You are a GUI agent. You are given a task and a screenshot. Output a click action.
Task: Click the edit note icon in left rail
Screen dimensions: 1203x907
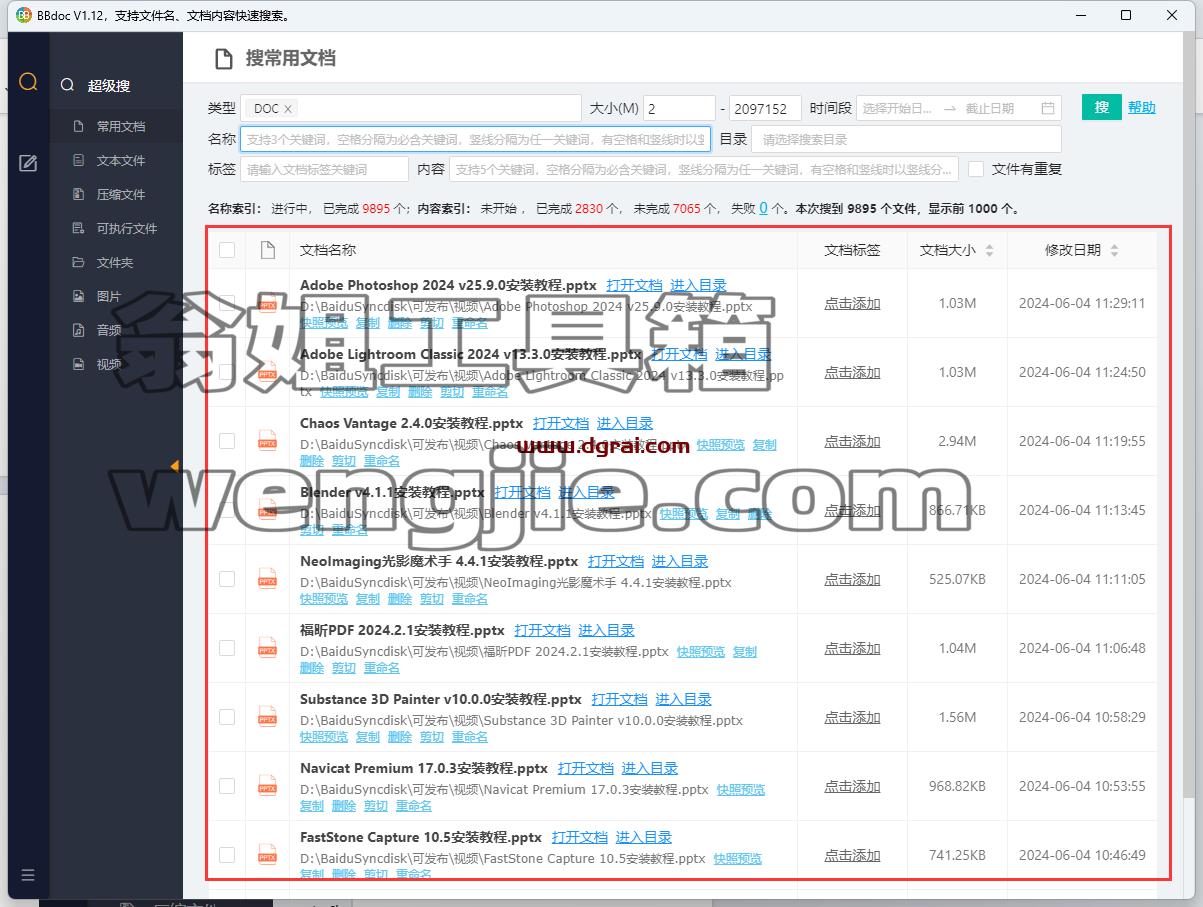click(28, 163)
